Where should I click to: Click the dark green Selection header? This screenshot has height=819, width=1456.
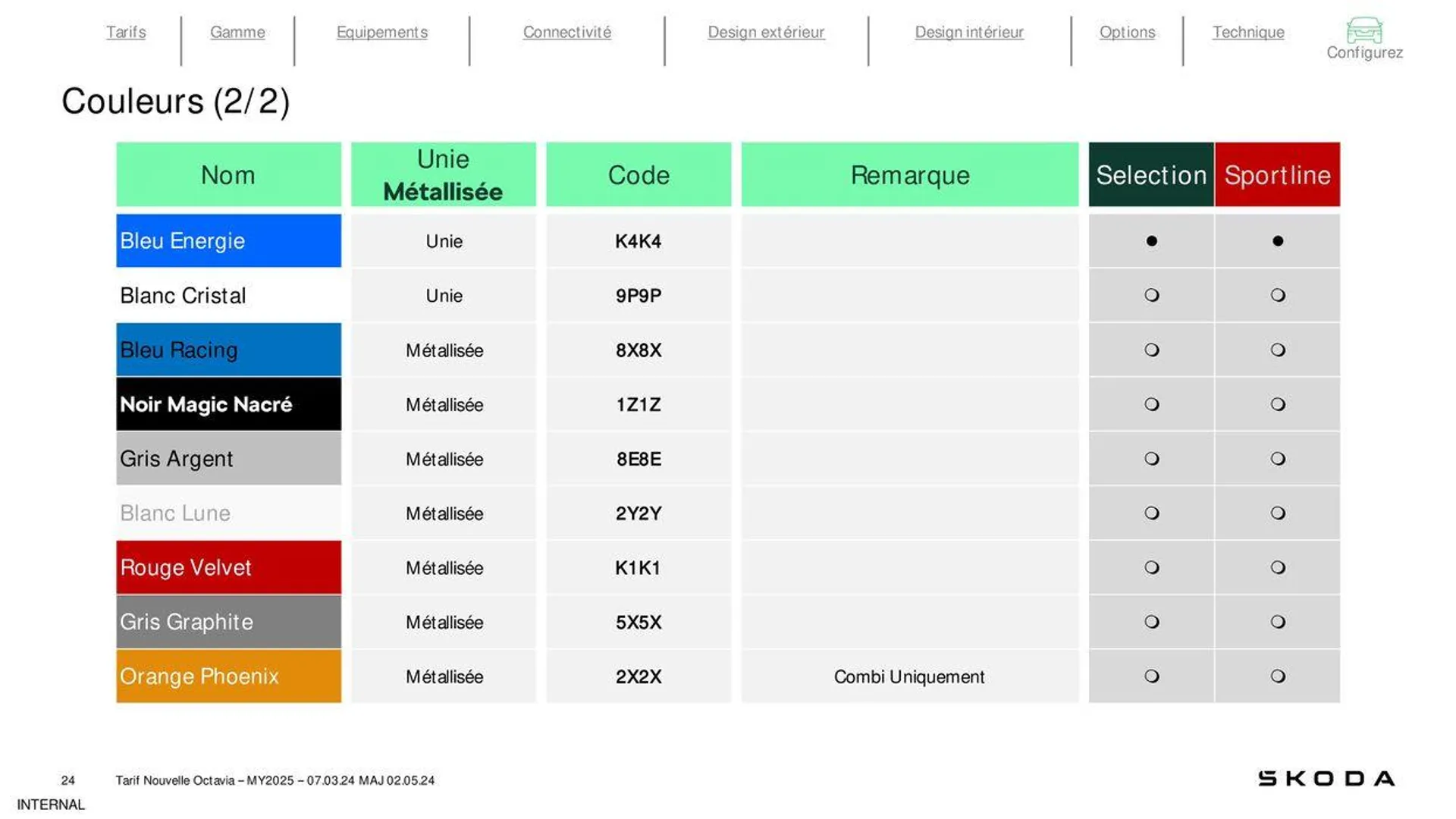coord(1151,174)
